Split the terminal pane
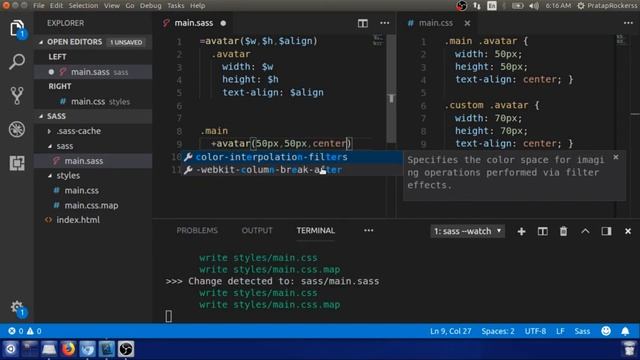This screenshot has height=360, width=640. [542, 231]
